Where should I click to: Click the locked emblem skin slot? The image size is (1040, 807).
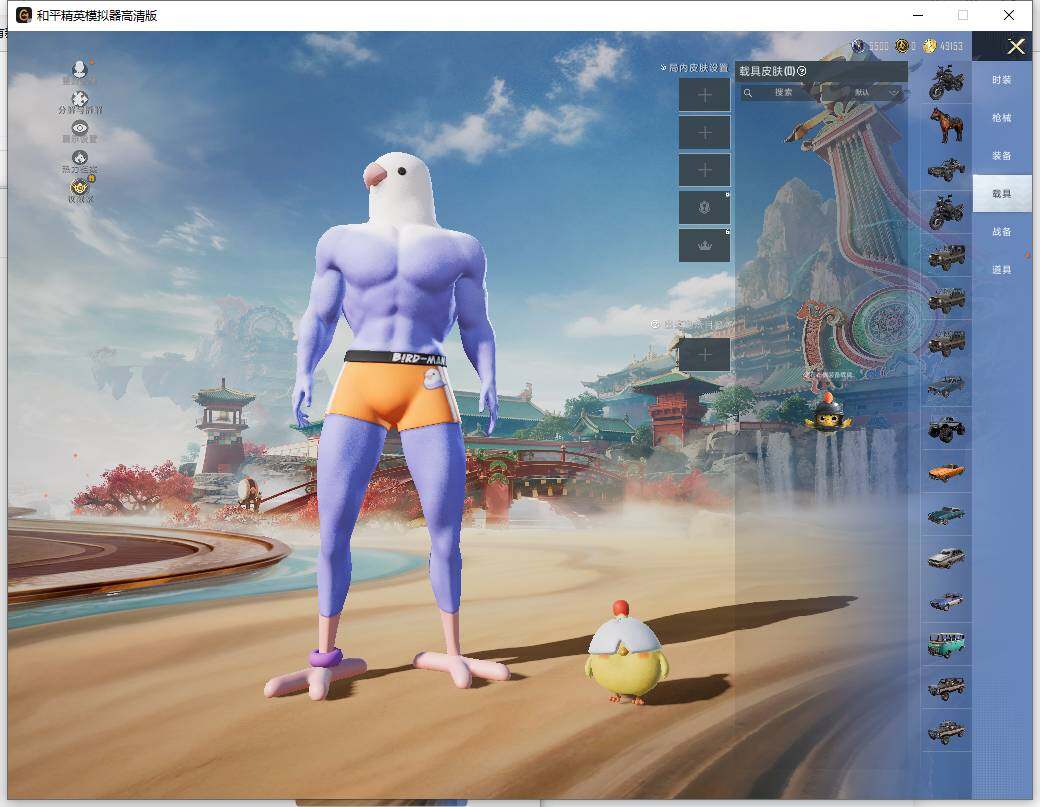click(x=704, y=208)
